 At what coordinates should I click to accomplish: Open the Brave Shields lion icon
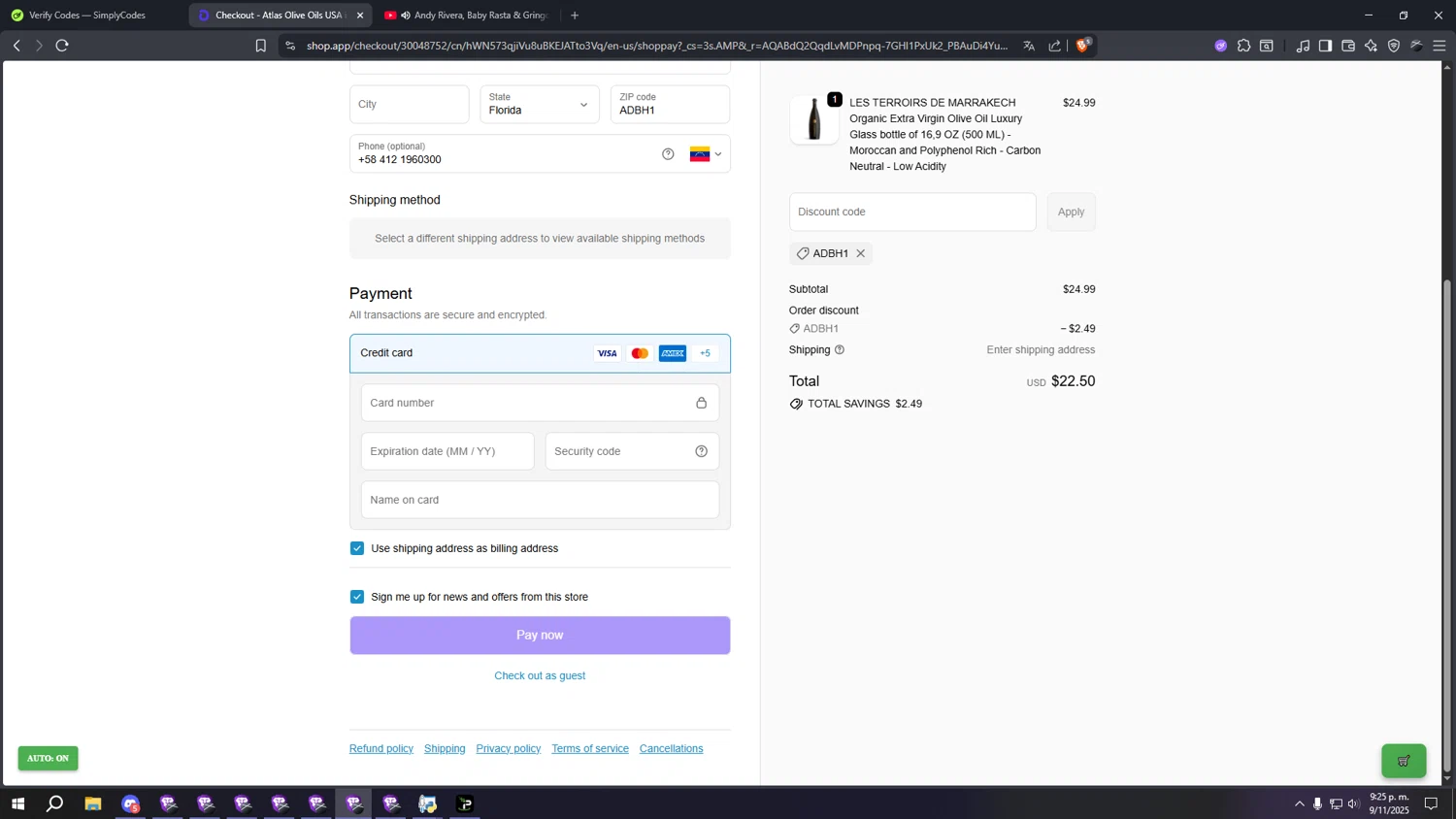1083,45
